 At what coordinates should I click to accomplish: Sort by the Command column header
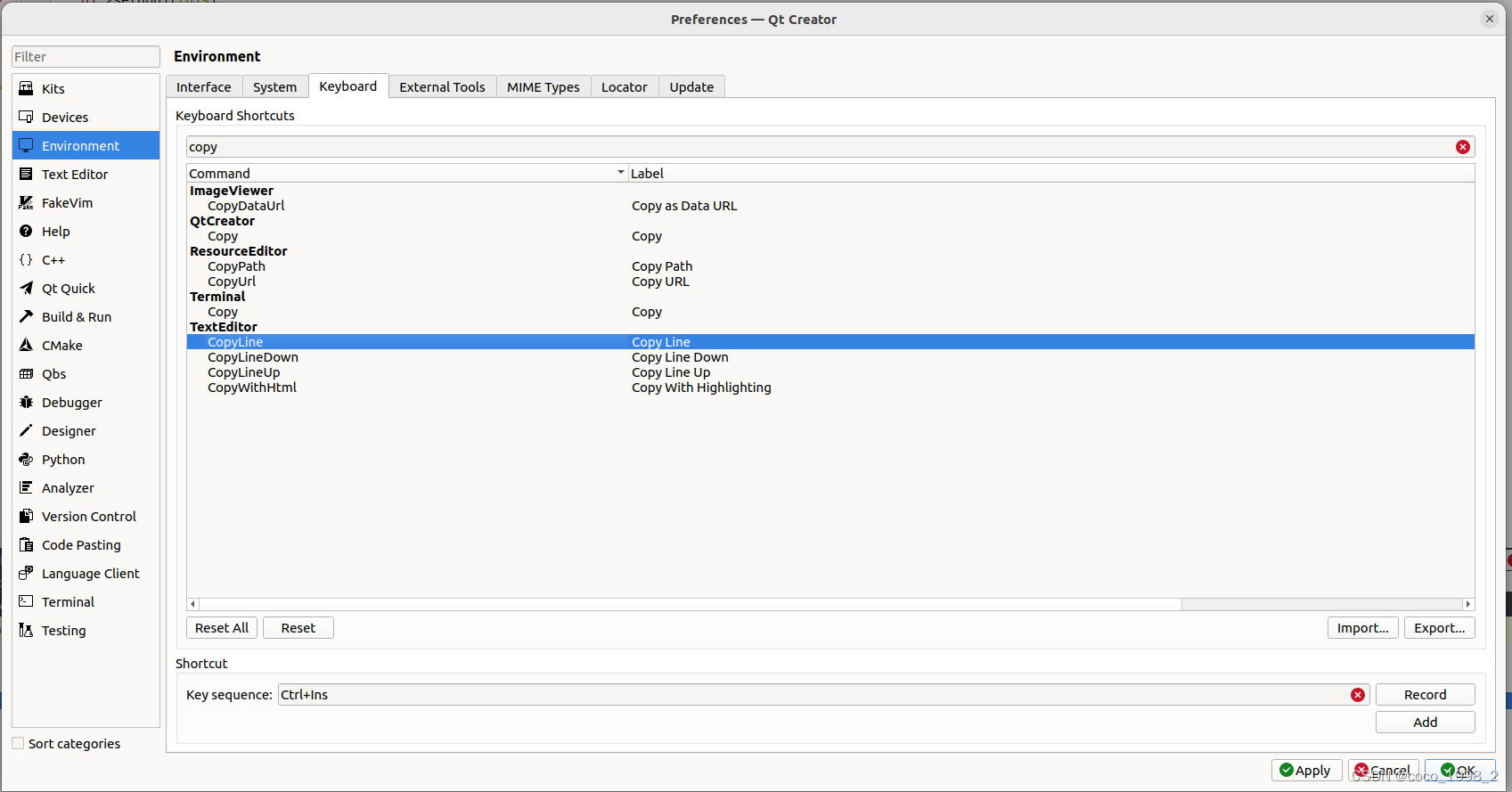407,173
